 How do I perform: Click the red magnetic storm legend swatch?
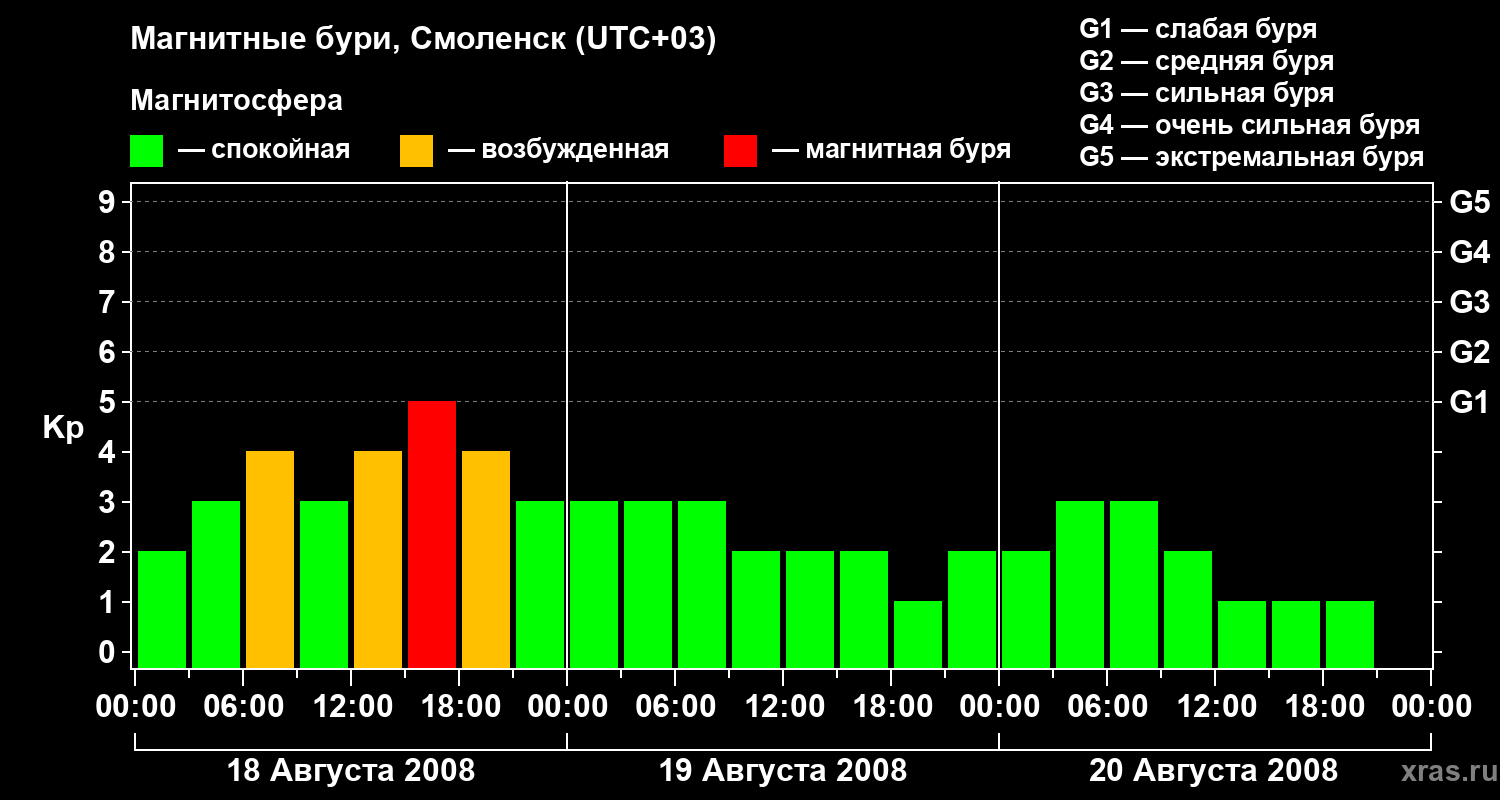point(740,151)
